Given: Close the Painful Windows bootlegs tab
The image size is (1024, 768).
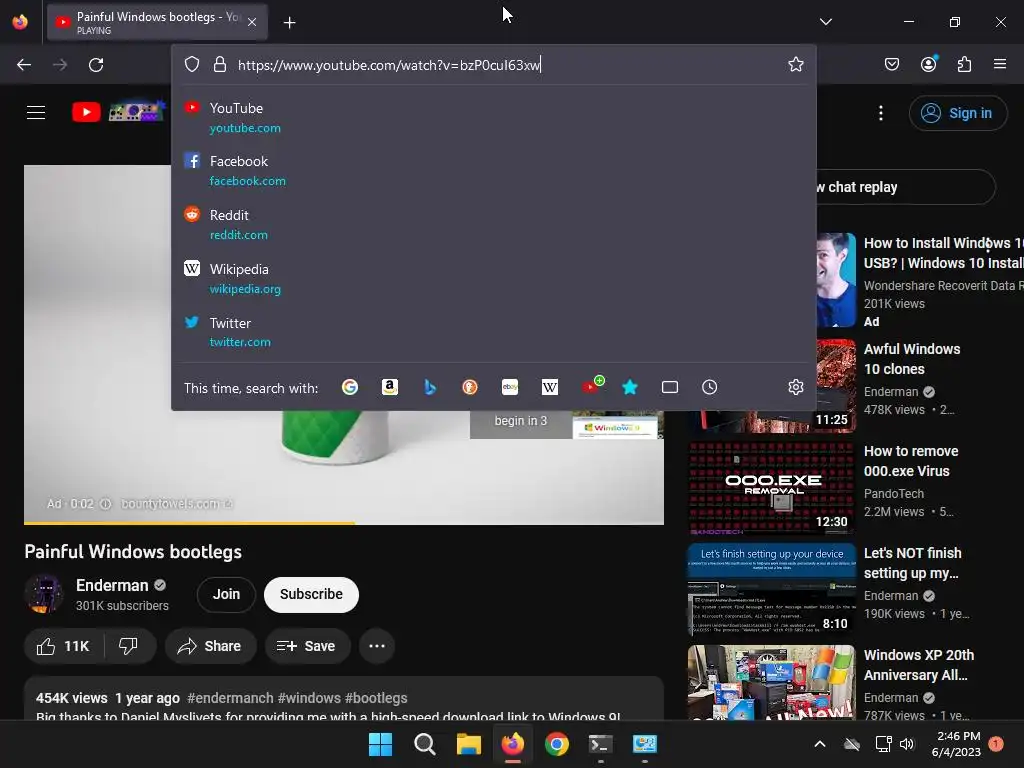Looking at the screenshot, I should point(252,22).
